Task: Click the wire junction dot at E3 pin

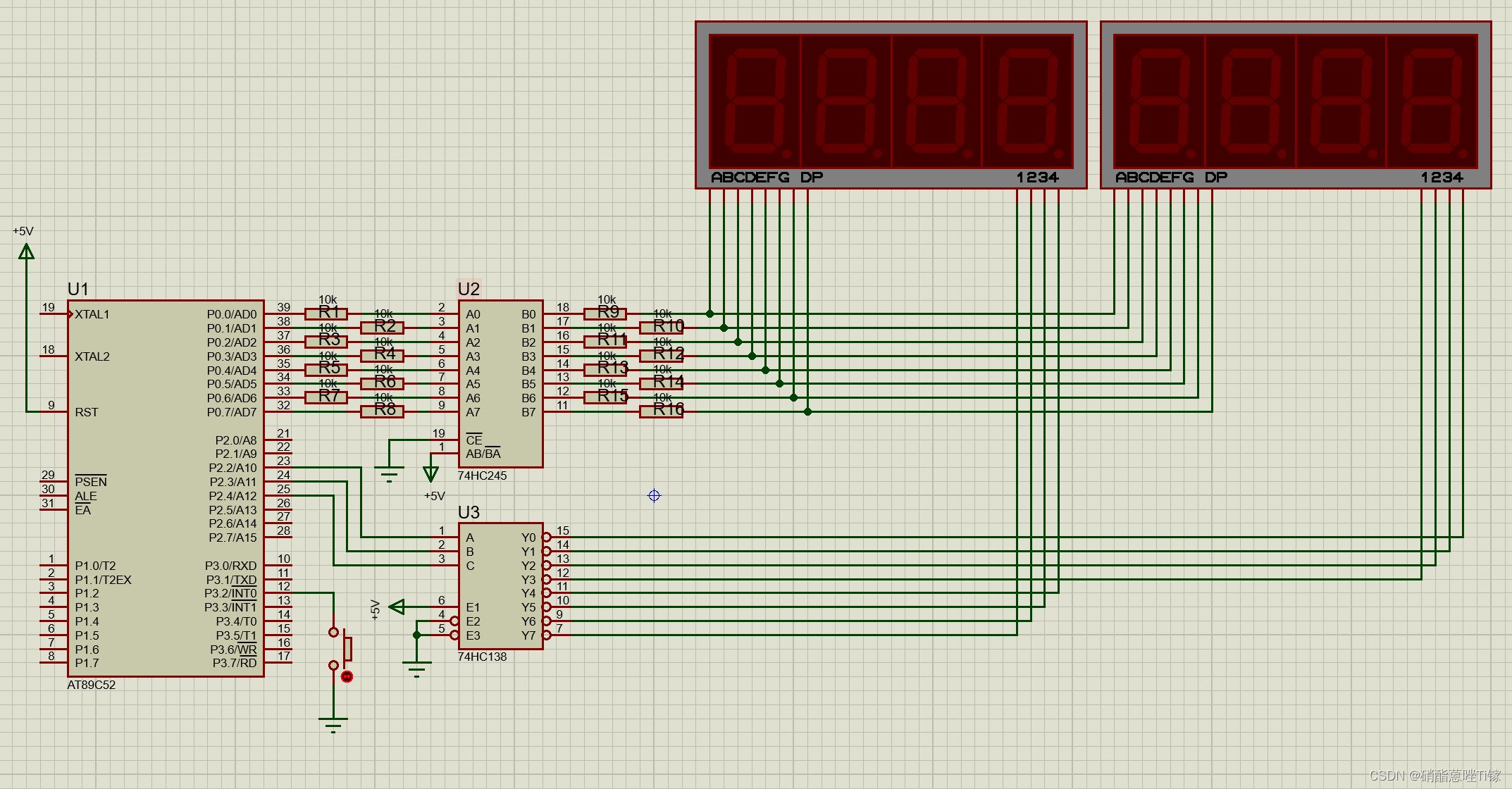Action: pos(416,635)
